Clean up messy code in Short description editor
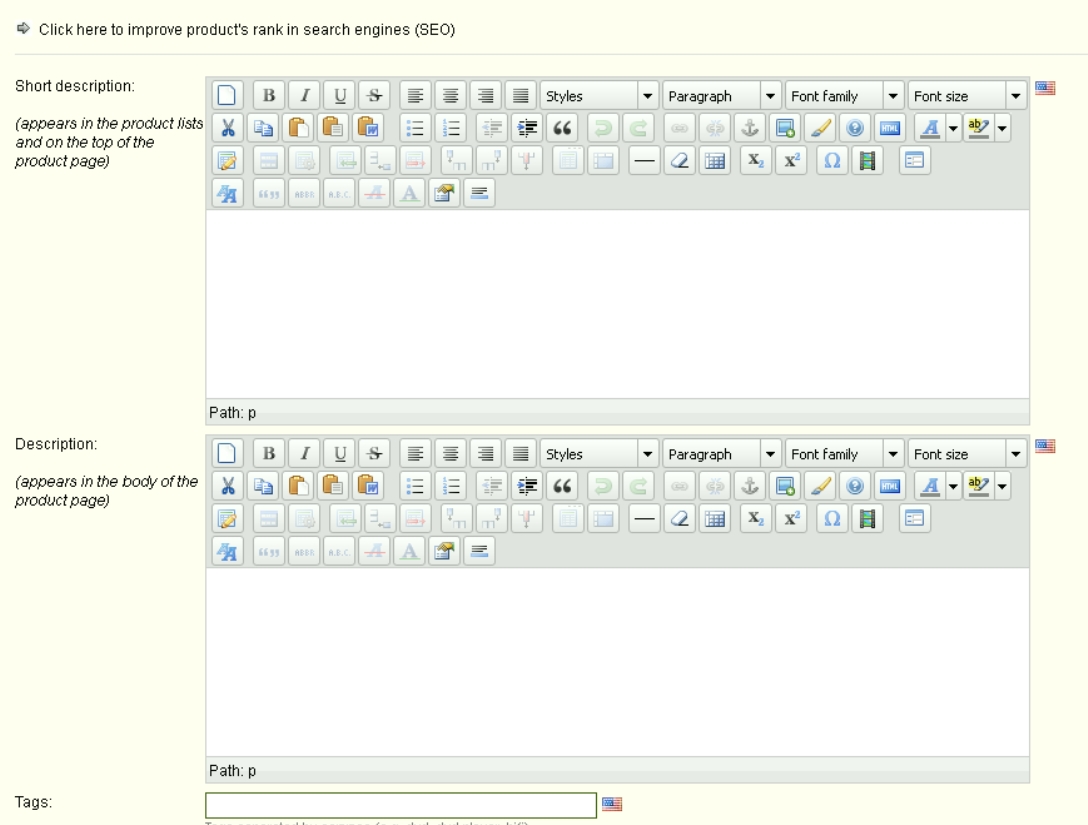This screenshot has height=825, width=1088. (820, 128)
